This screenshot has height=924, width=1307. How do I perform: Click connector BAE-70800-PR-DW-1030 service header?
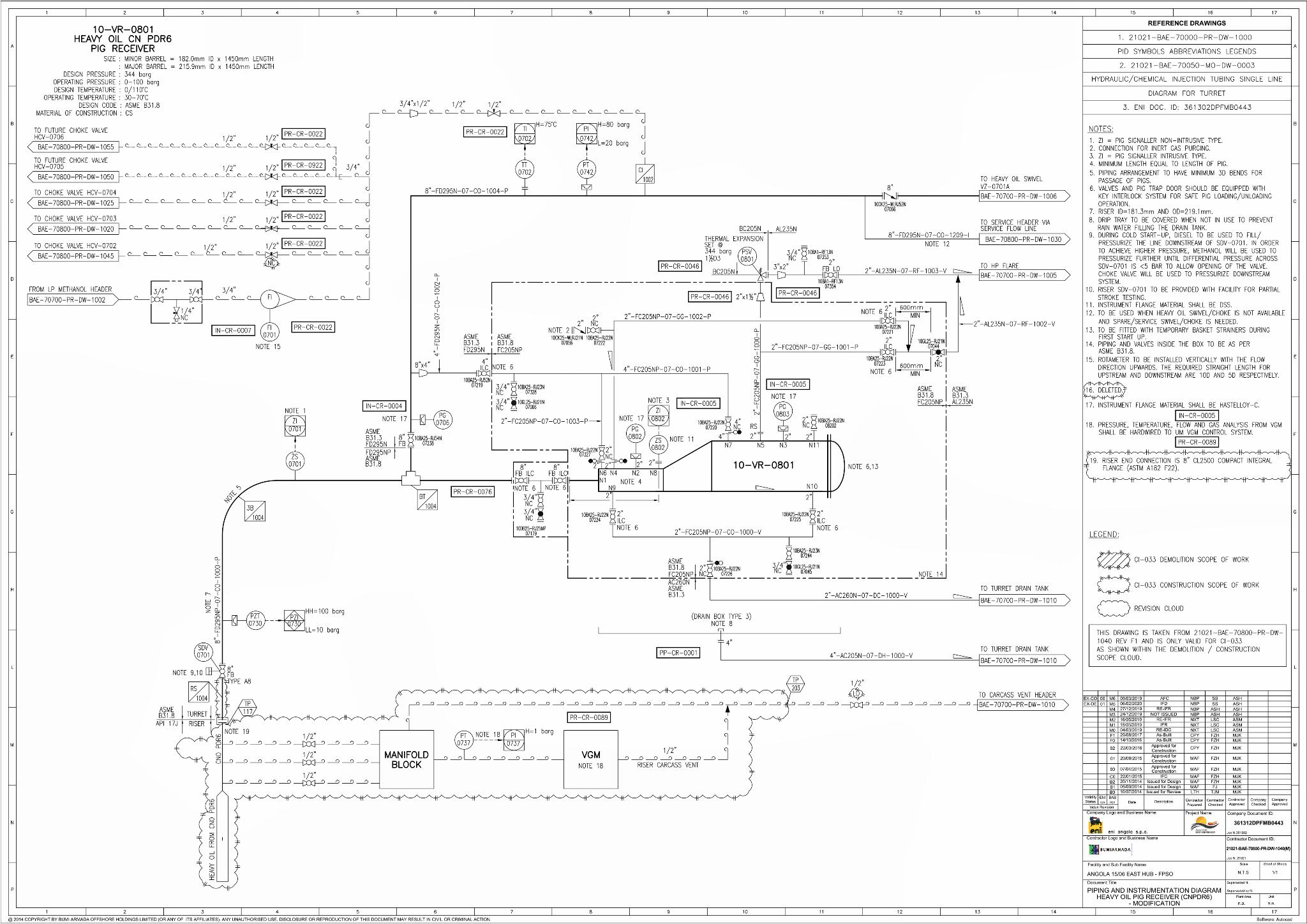[1024, 239]
